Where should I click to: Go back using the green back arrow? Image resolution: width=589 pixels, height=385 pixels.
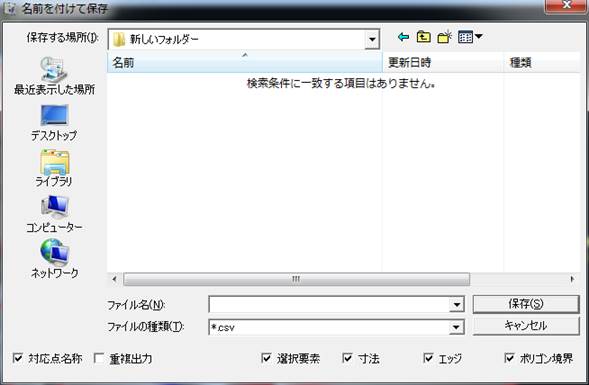click(403, 37)
